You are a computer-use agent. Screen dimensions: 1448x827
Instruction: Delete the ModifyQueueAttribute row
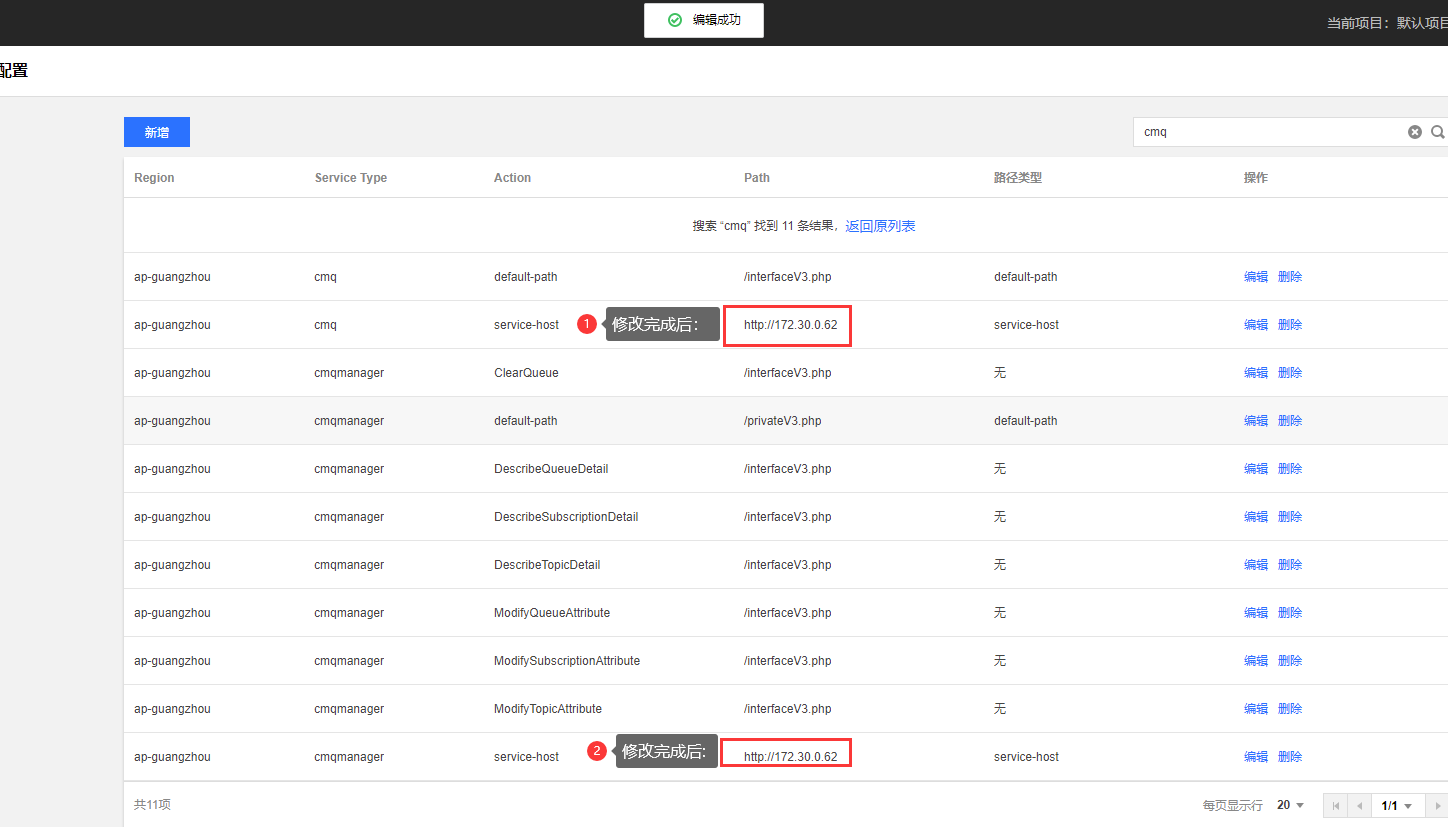click(1290, 613)
